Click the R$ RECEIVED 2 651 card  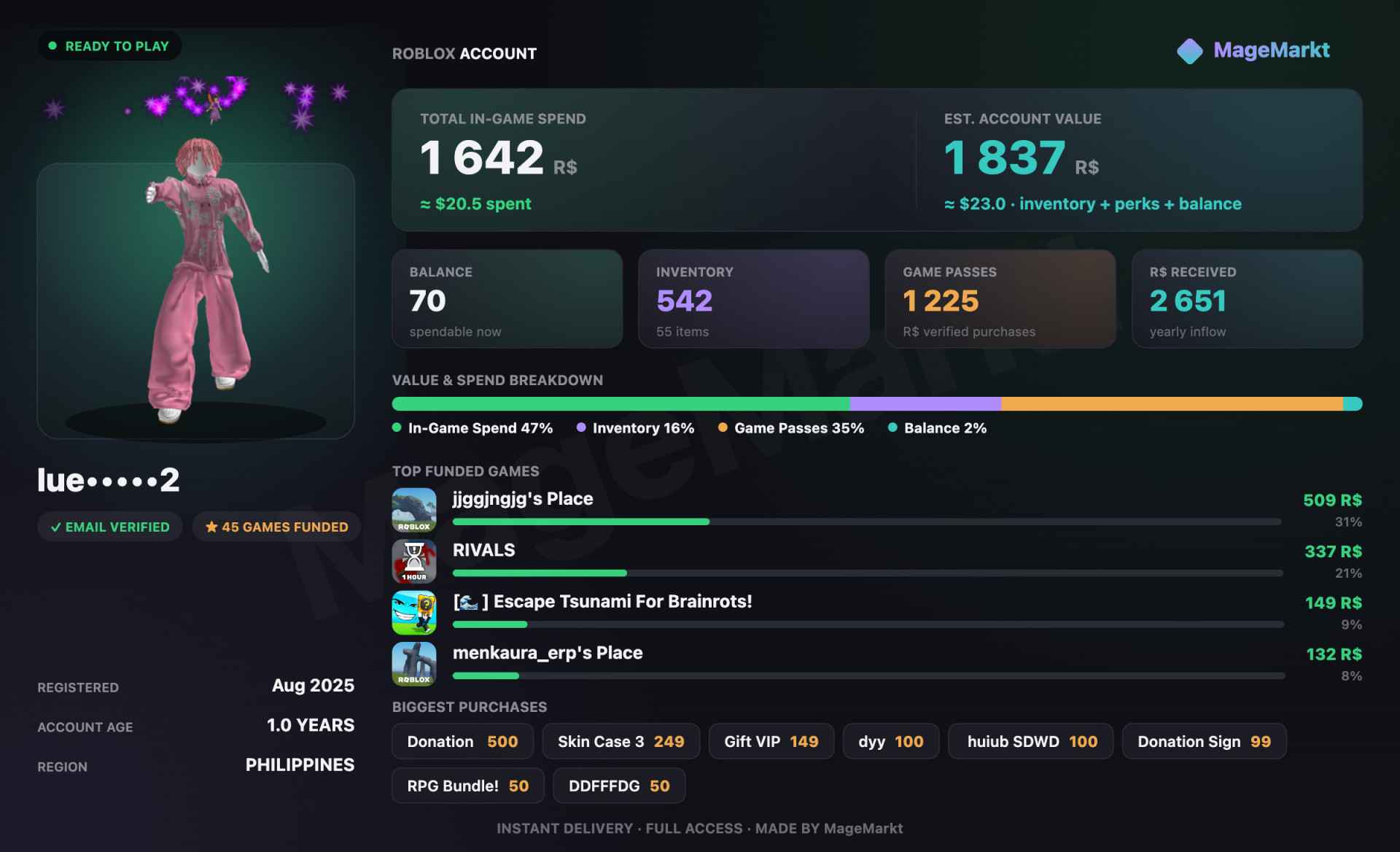(1247, 299)
